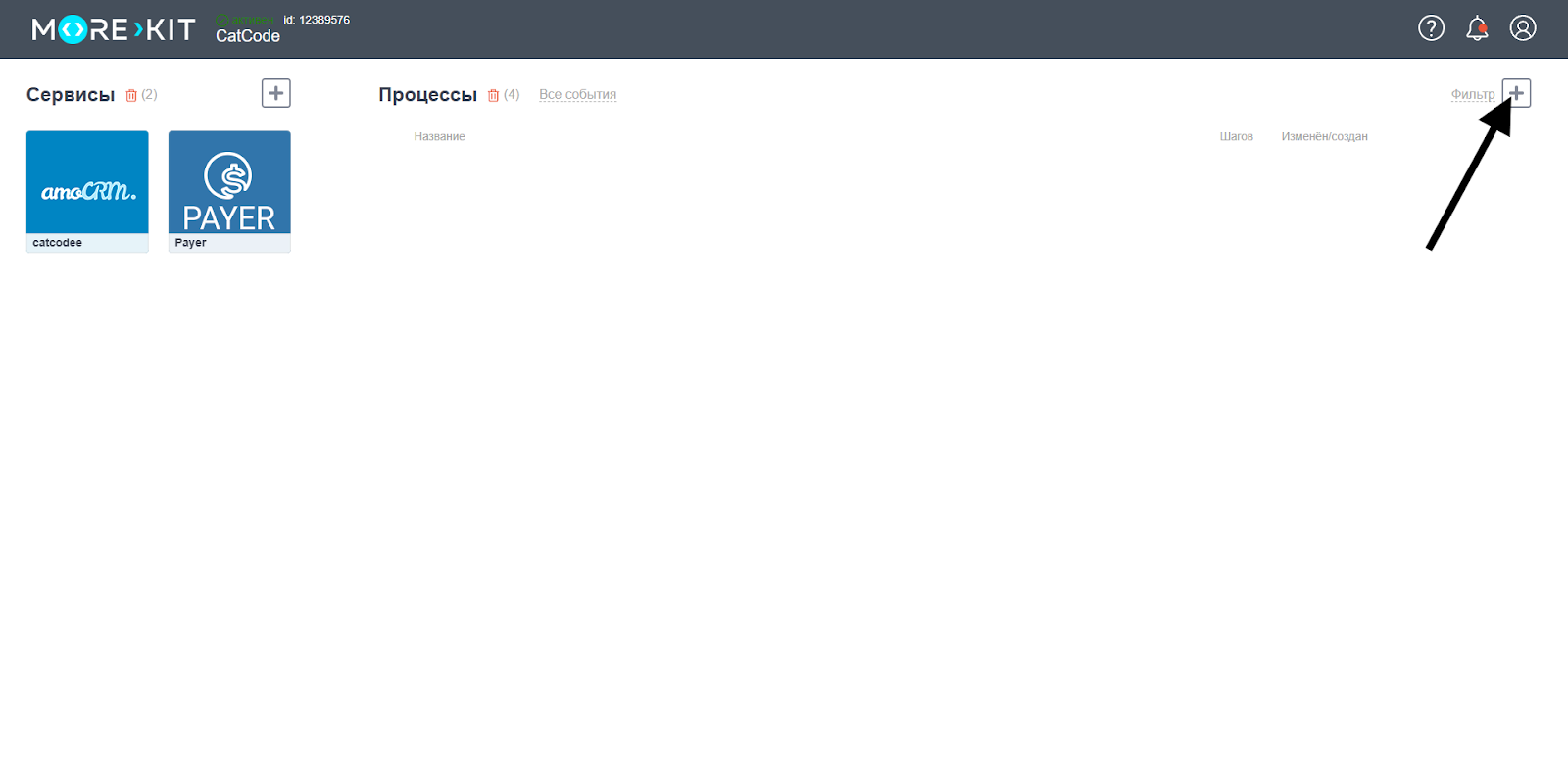This screenshot has height=769, width=1568.
Task: Click the Изменён/создан column header
Action: pyautogui.click(x=1324, y=136)
